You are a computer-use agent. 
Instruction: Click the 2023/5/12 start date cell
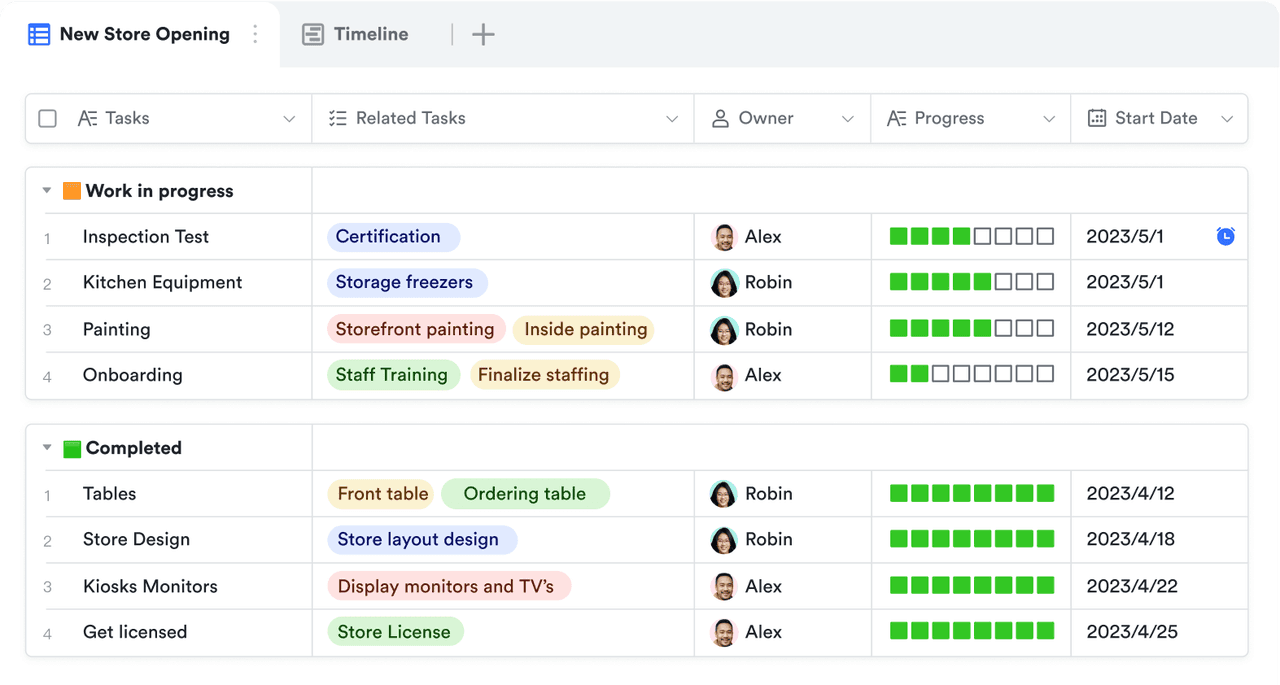[1159, 330]
